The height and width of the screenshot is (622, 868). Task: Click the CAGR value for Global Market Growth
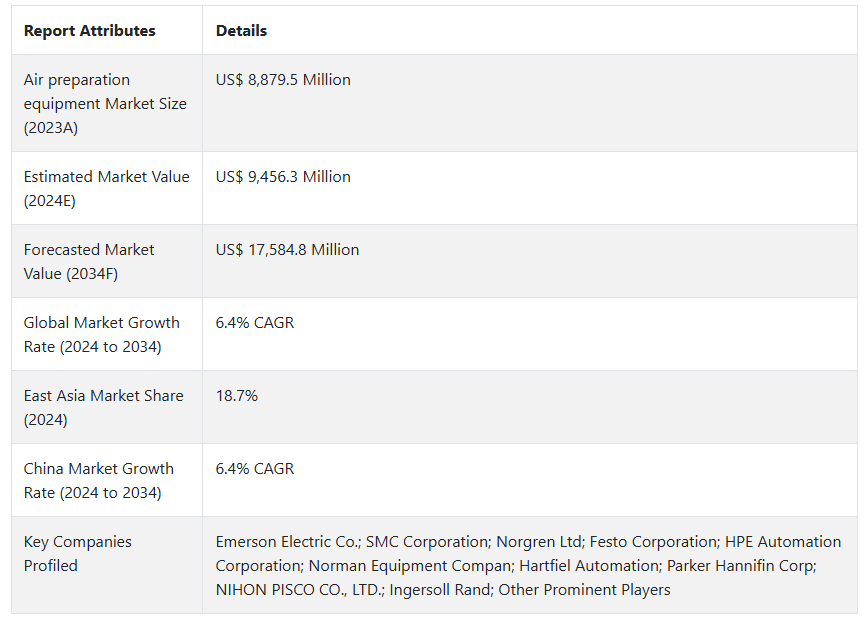255,323
